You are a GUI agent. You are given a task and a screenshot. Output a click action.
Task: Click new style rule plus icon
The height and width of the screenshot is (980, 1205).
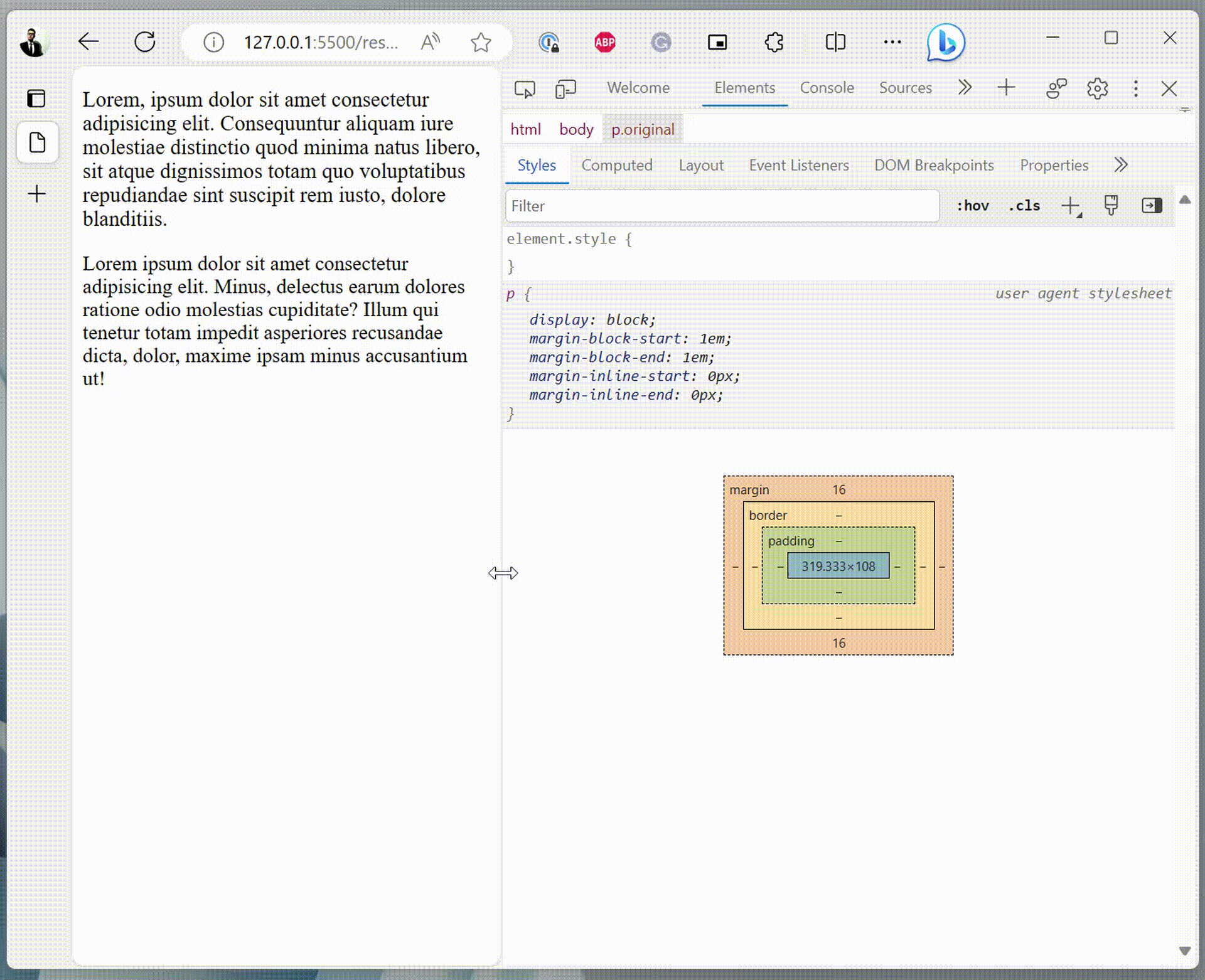pos(1070,206)
